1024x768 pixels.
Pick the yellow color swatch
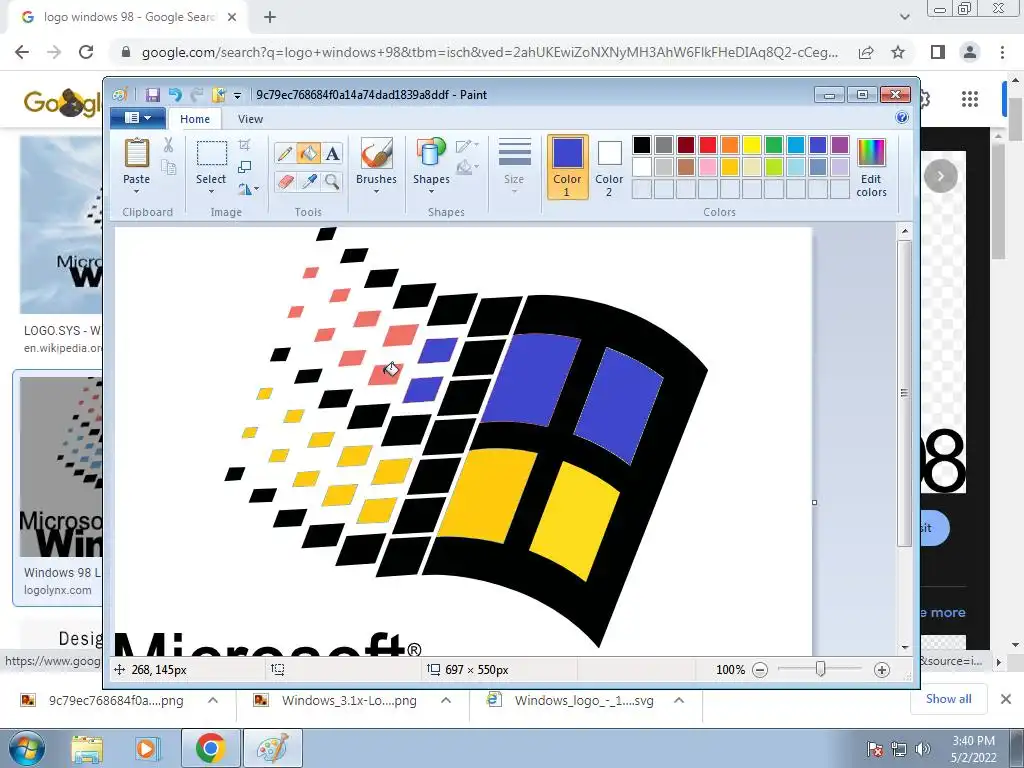752,145
